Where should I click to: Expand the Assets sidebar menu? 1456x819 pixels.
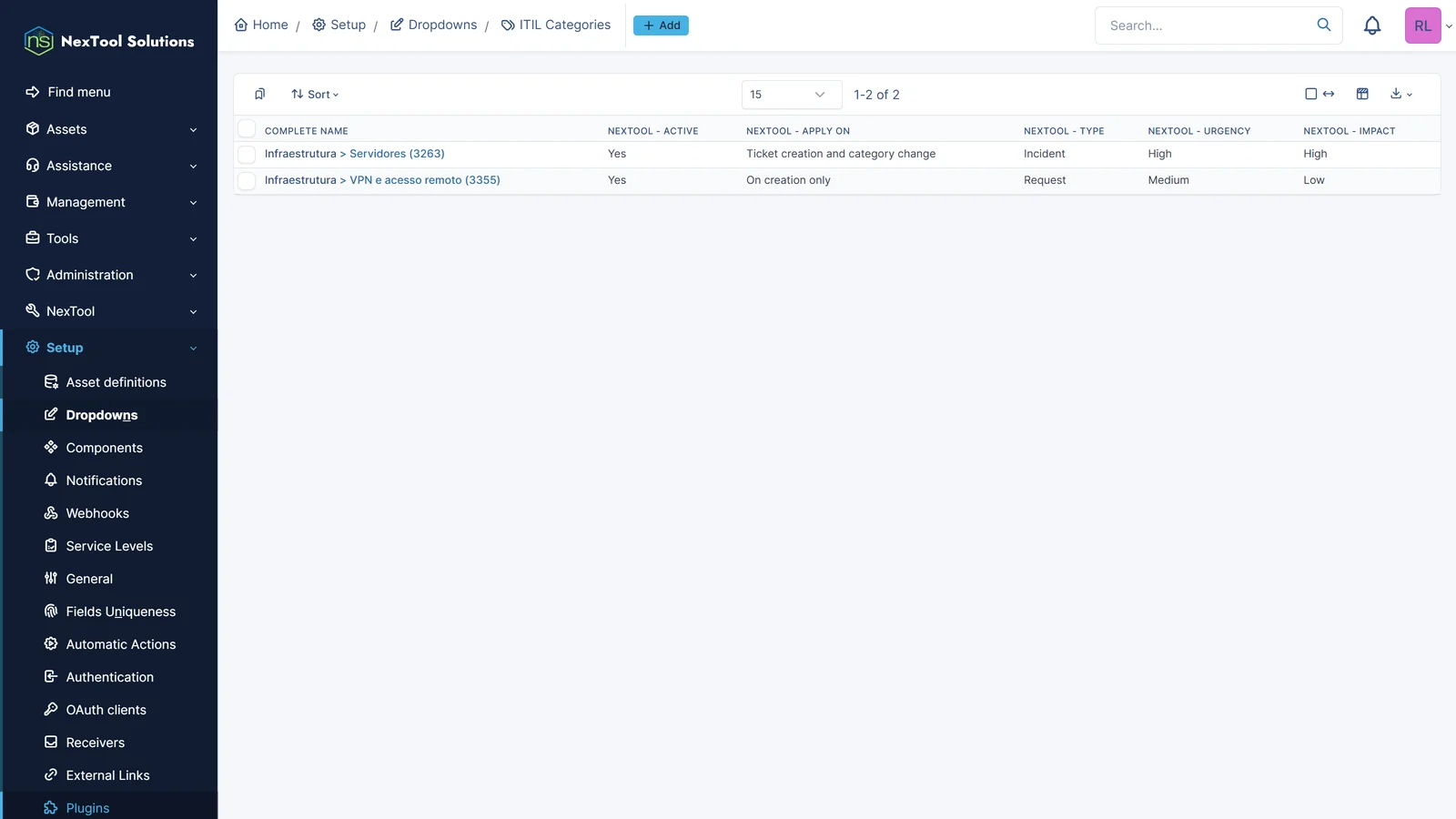pos(109,129)
